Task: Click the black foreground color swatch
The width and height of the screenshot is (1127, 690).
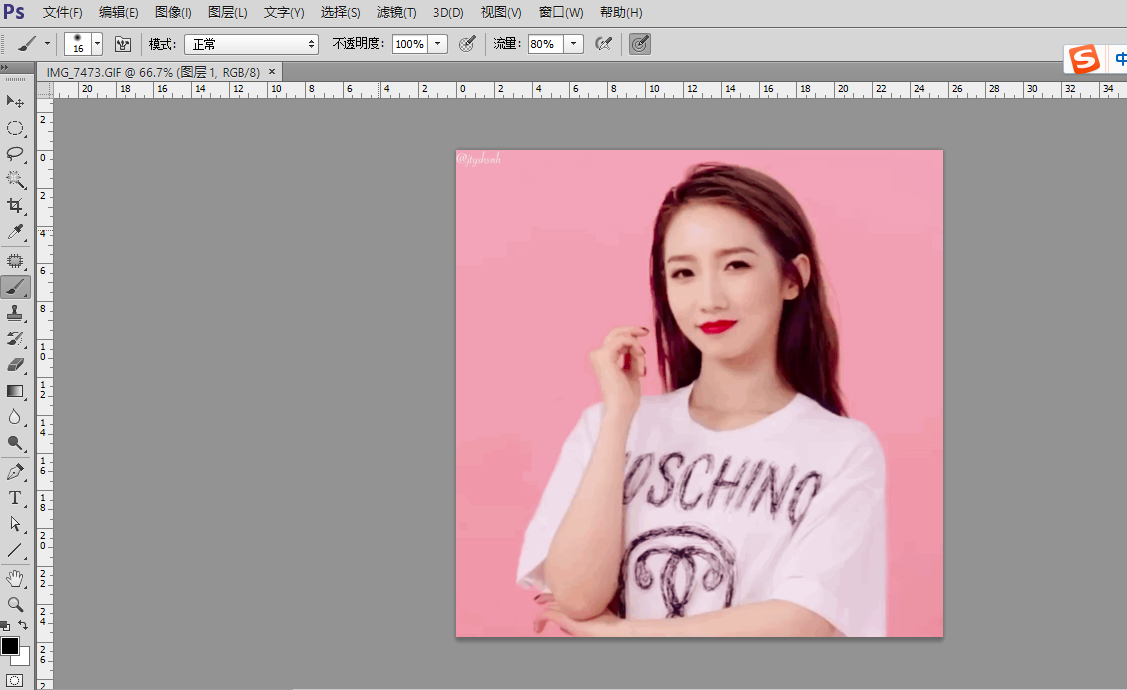Action: [x=10, y=646]
